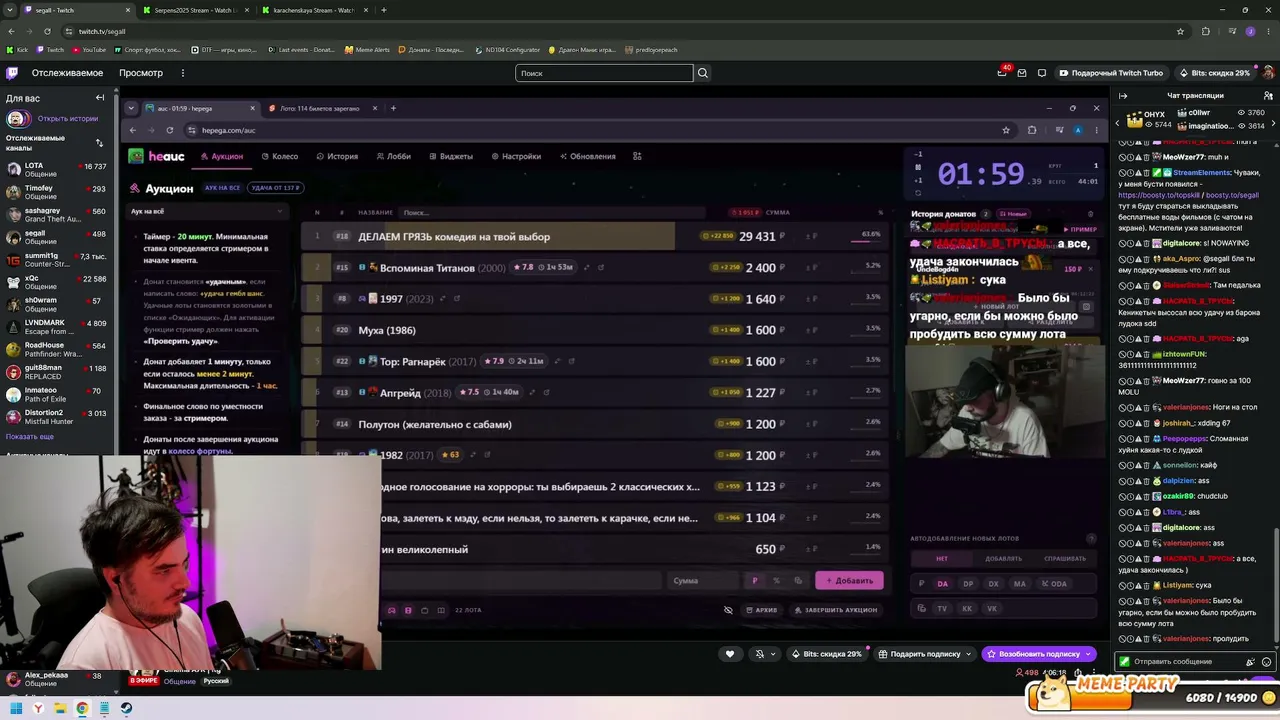Toggle the DA donation source

(x=942, y=584)
